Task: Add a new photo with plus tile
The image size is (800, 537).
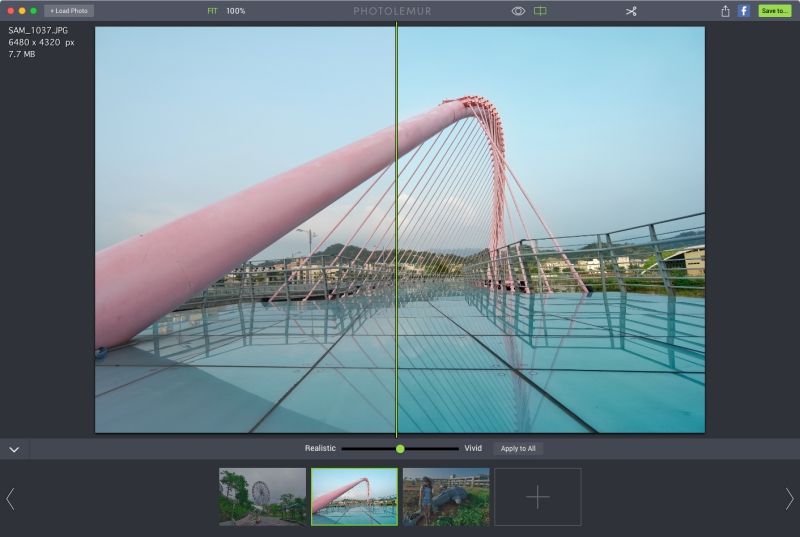Action: 538,497
